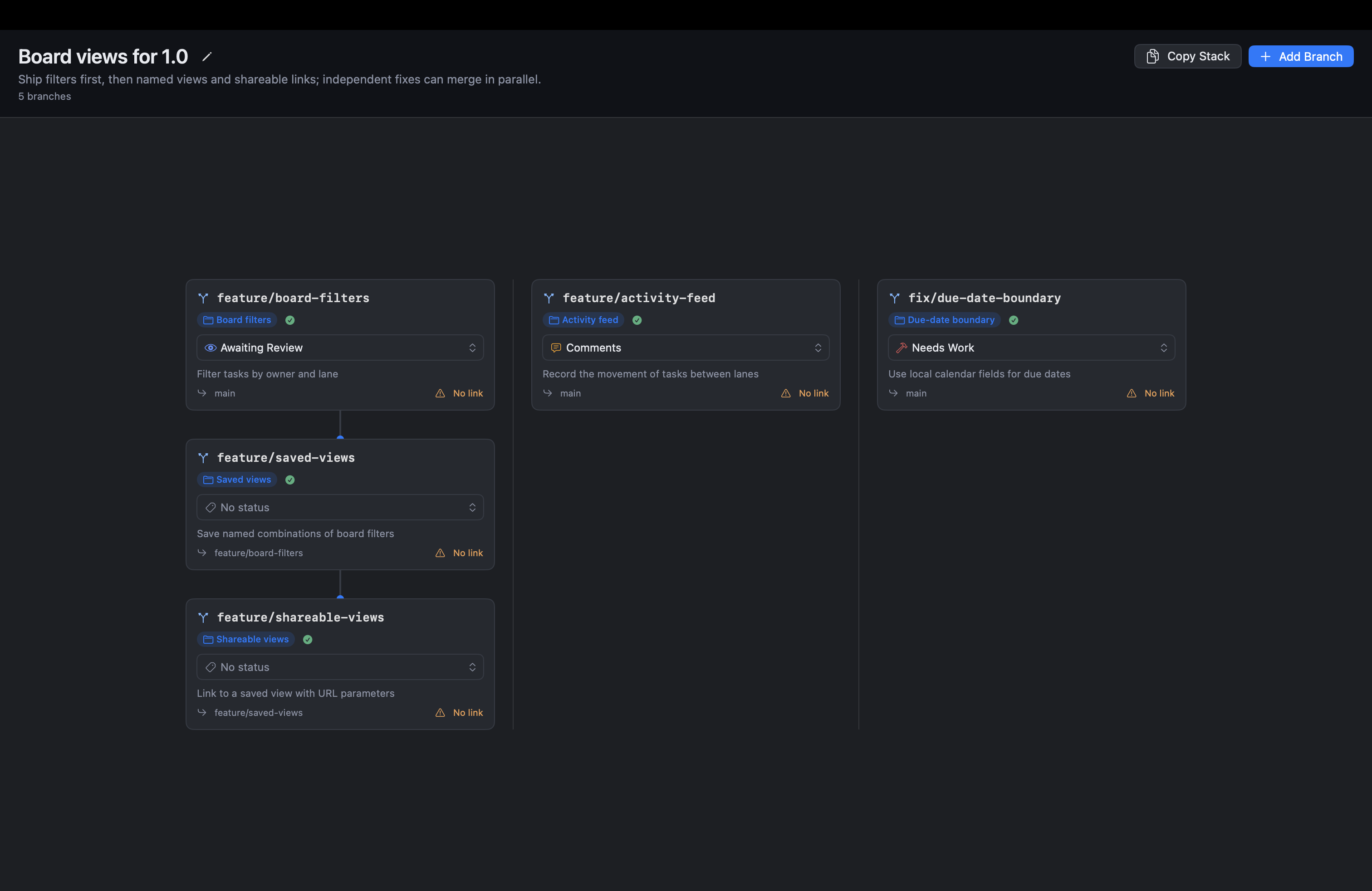Screen dimensions: 1372x891
Task: Click the pencil edit icon beside the stack title
Action: [x=207, y=56]
